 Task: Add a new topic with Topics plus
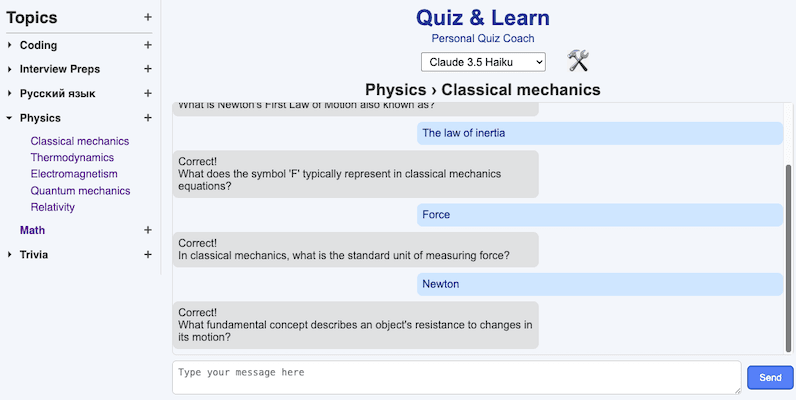pos(148,17)
